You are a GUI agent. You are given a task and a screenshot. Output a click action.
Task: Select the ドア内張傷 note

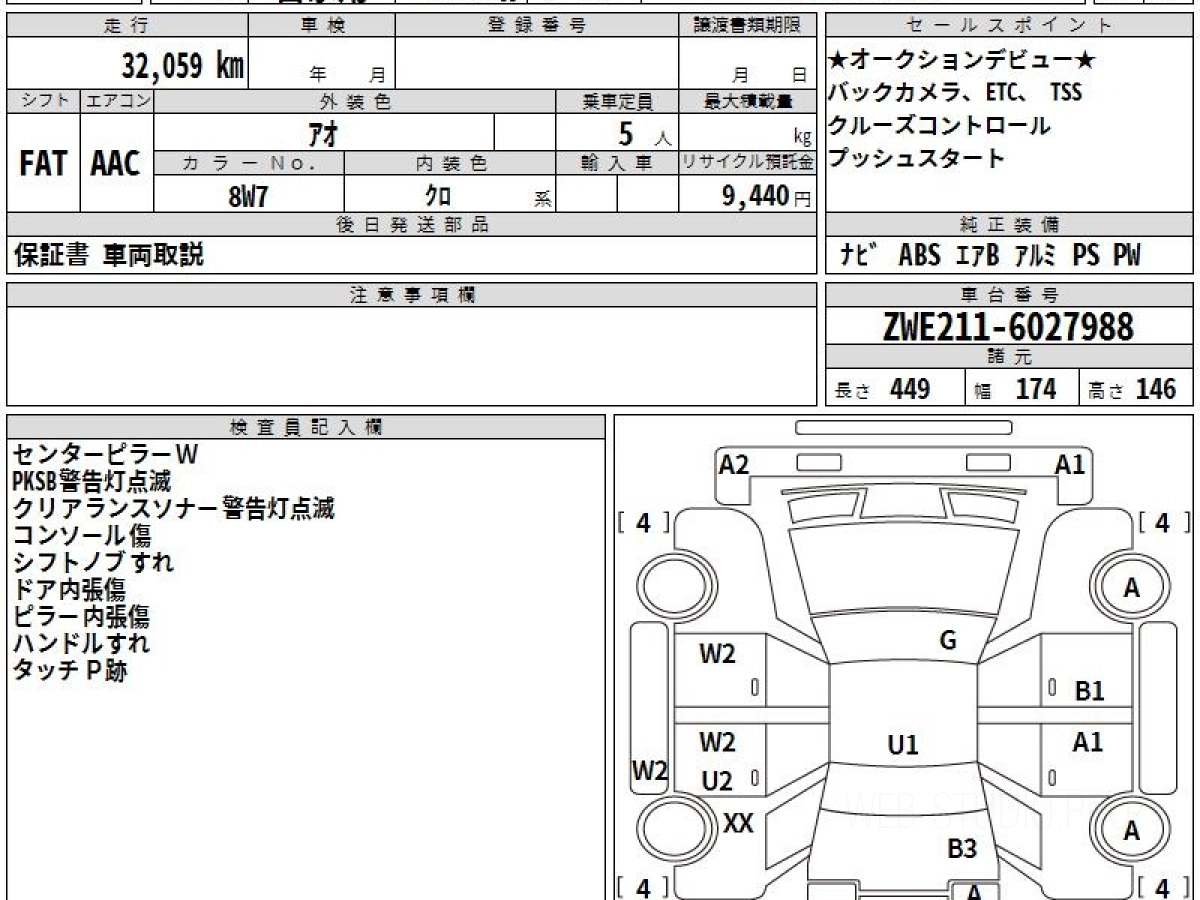(69, 589)
